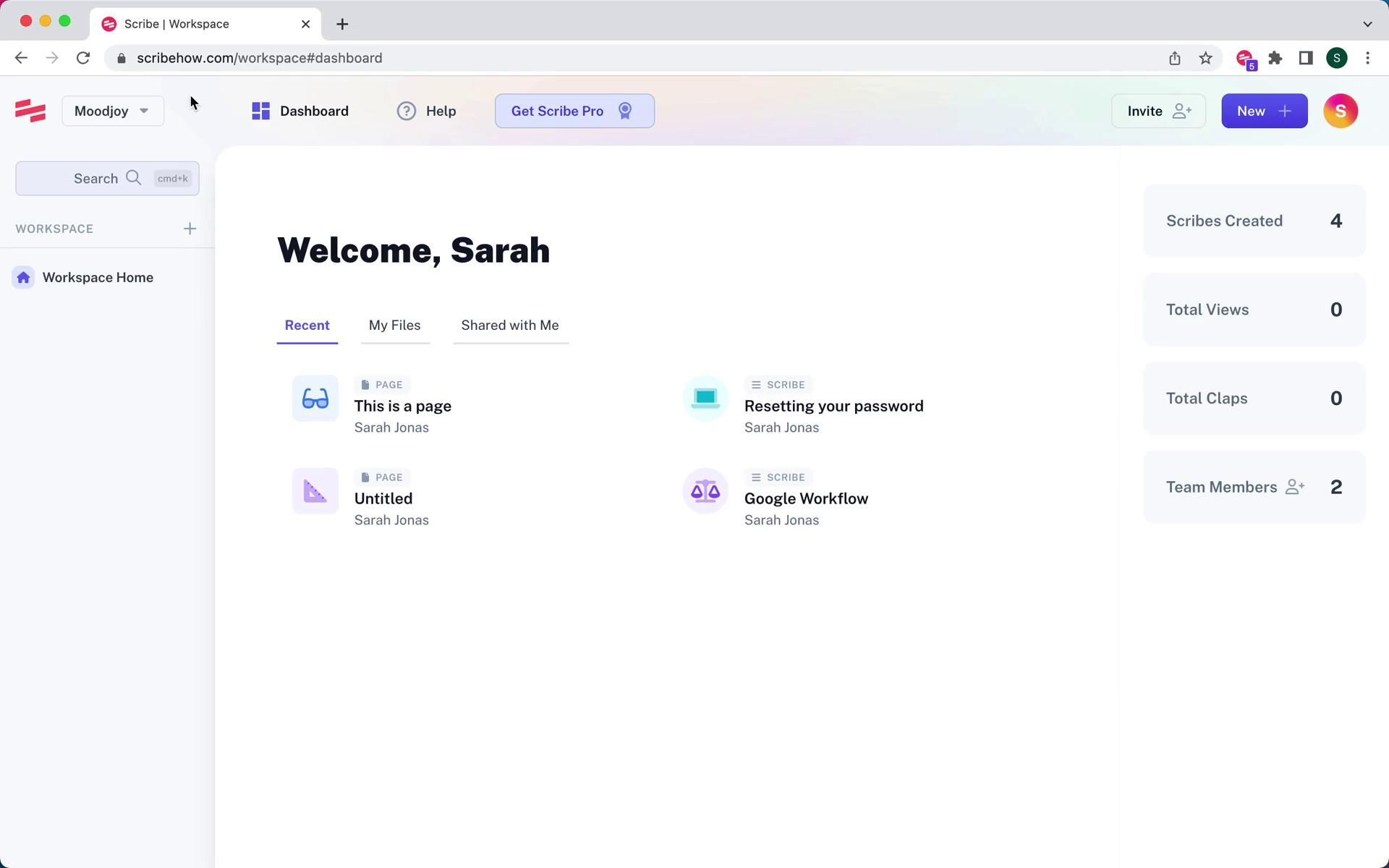Switch to the Shared with Me tab
1389x868 pixels.
point(509,325)
